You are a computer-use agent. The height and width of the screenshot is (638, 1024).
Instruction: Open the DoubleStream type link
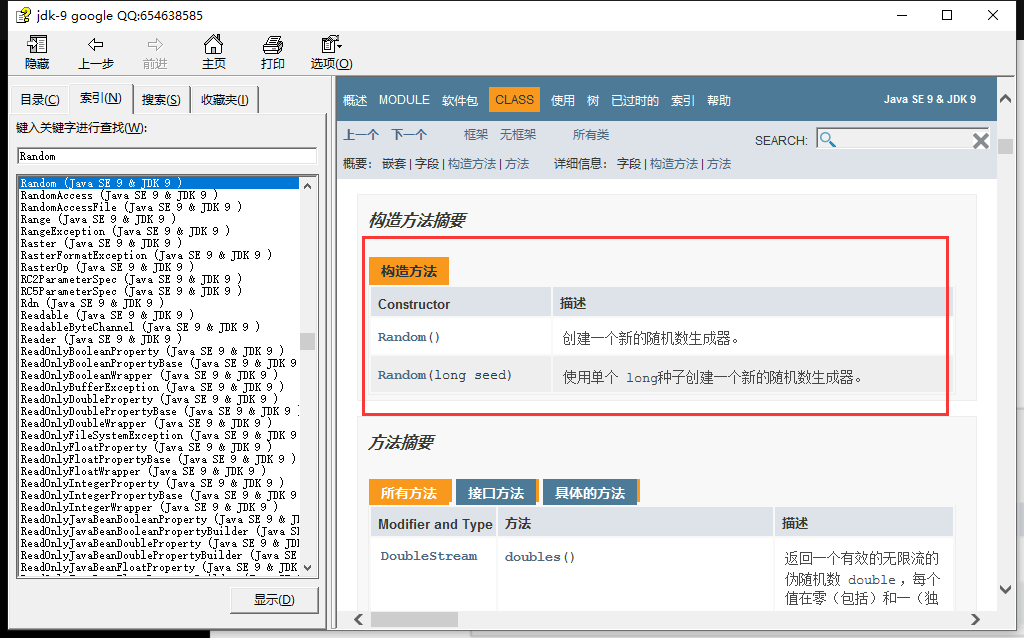coord(428,556)
